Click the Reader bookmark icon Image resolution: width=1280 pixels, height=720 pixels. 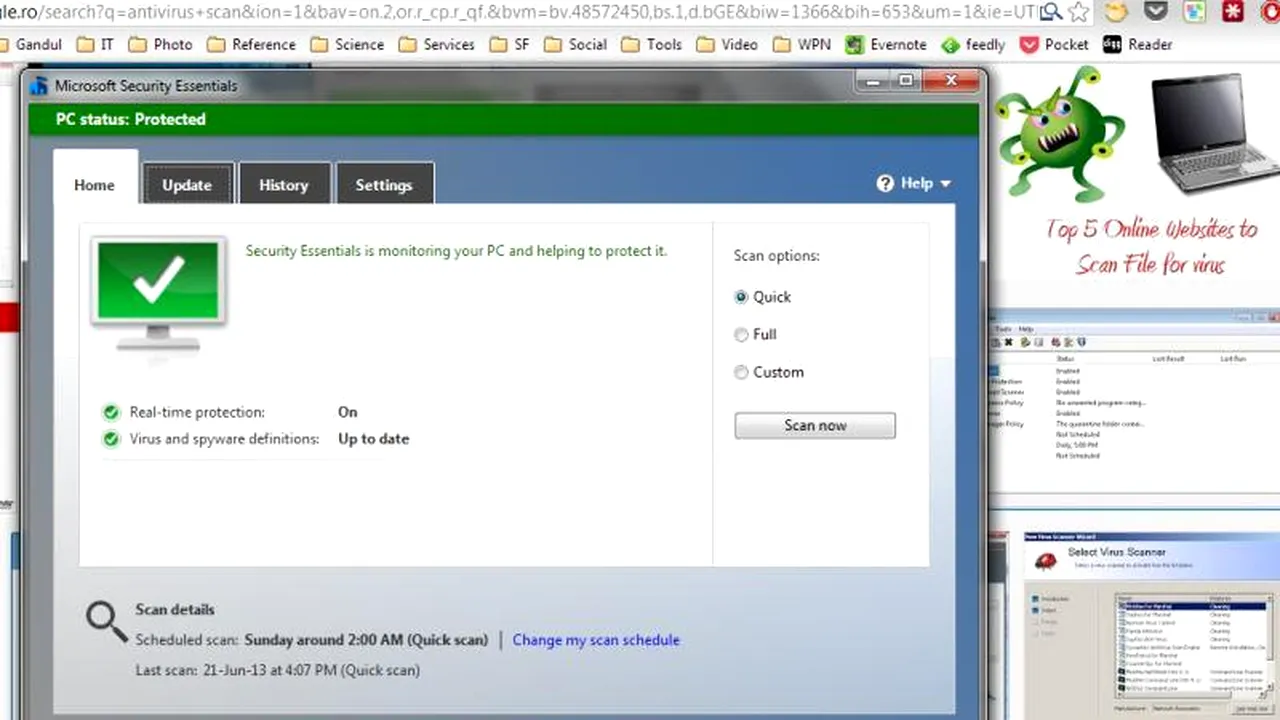click(1112, 45)
